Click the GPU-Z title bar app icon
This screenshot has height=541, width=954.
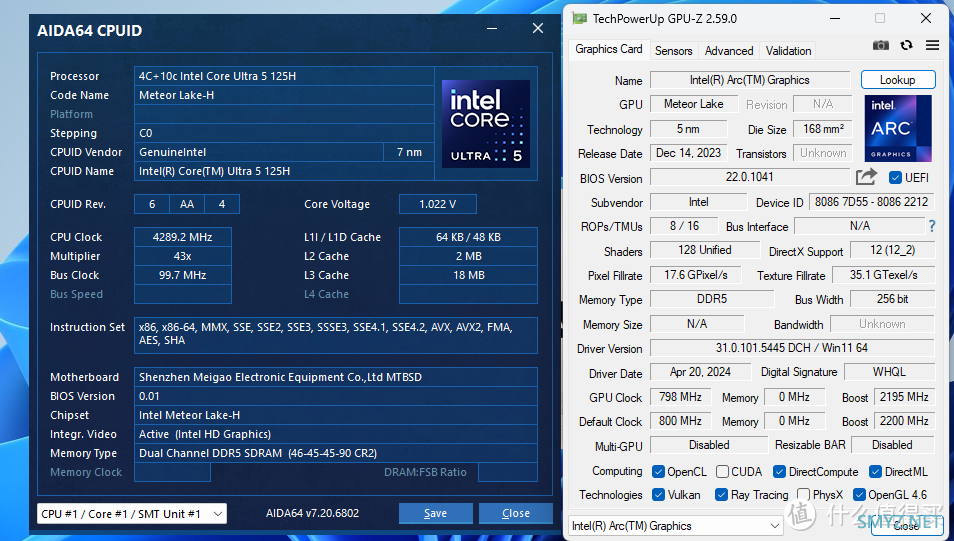[580, 19]
